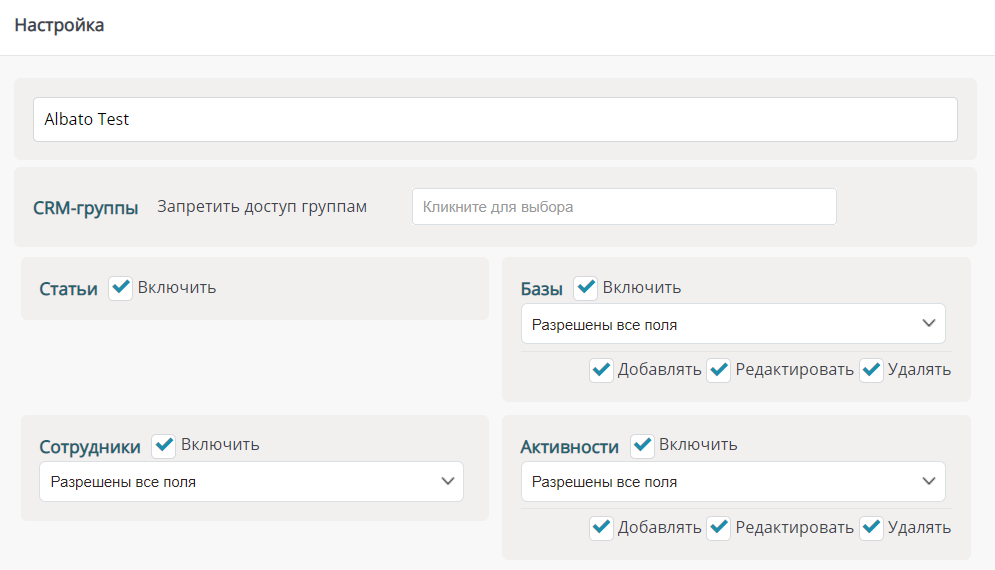Image resolution: width=995 pixels, height=570 pixels.
Task: Expand Сотрудники allowed fields dropdown
Action: [x=251, y=481]
